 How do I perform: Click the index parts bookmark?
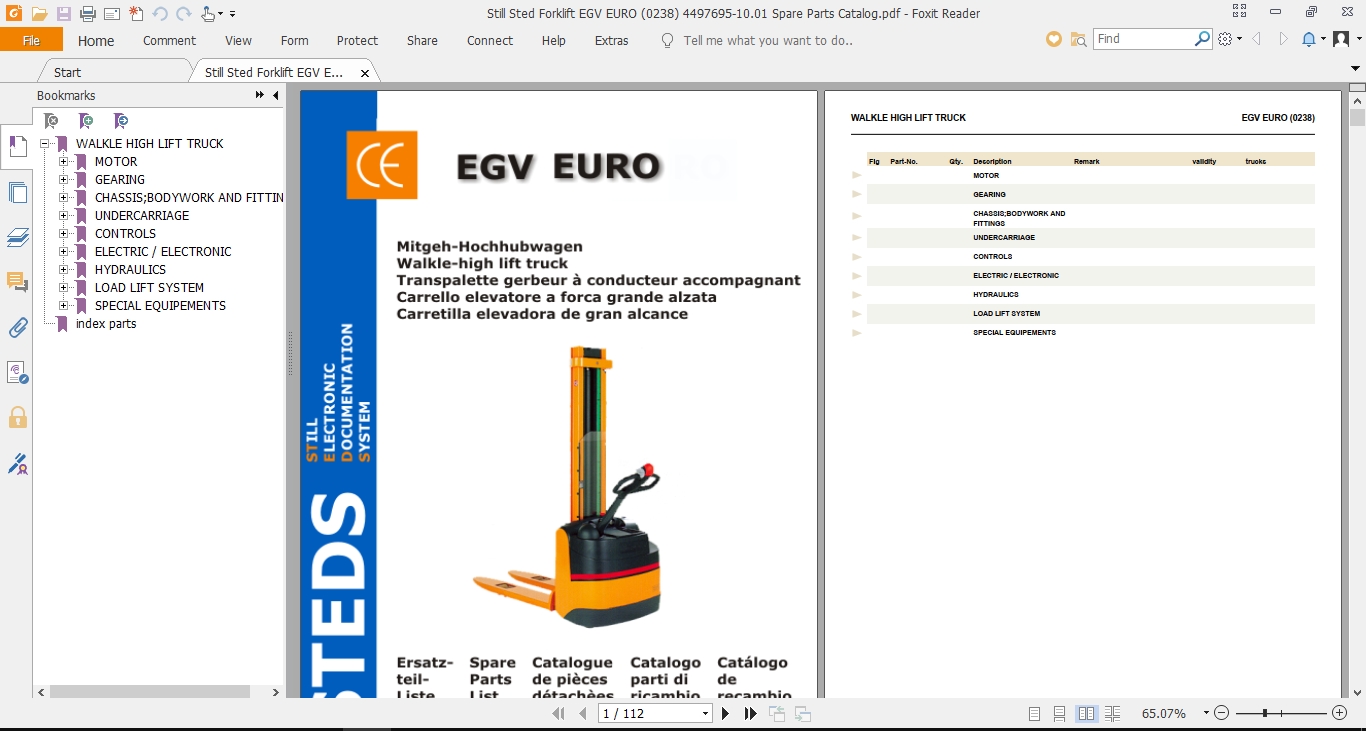106,324
